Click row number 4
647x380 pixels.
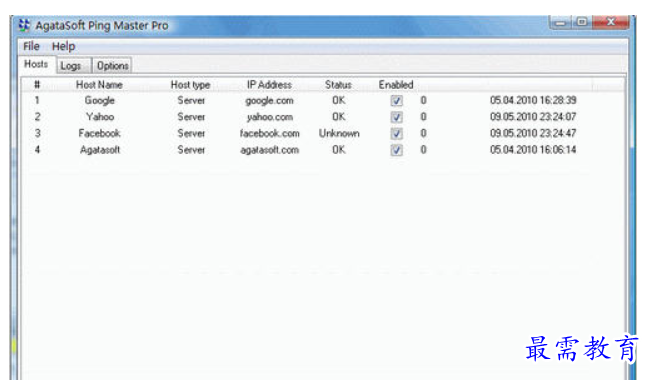coord(37,150)
